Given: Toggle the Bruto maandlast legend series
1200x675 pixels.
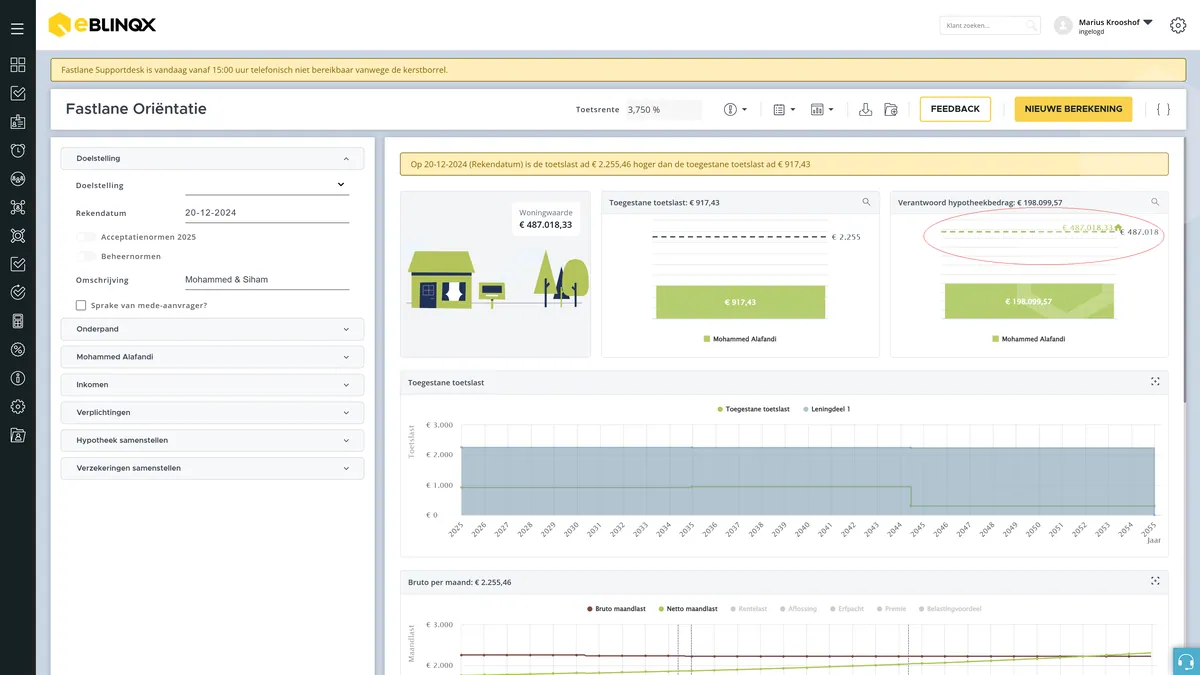Looking at the screenshot, I should point(616,609).
